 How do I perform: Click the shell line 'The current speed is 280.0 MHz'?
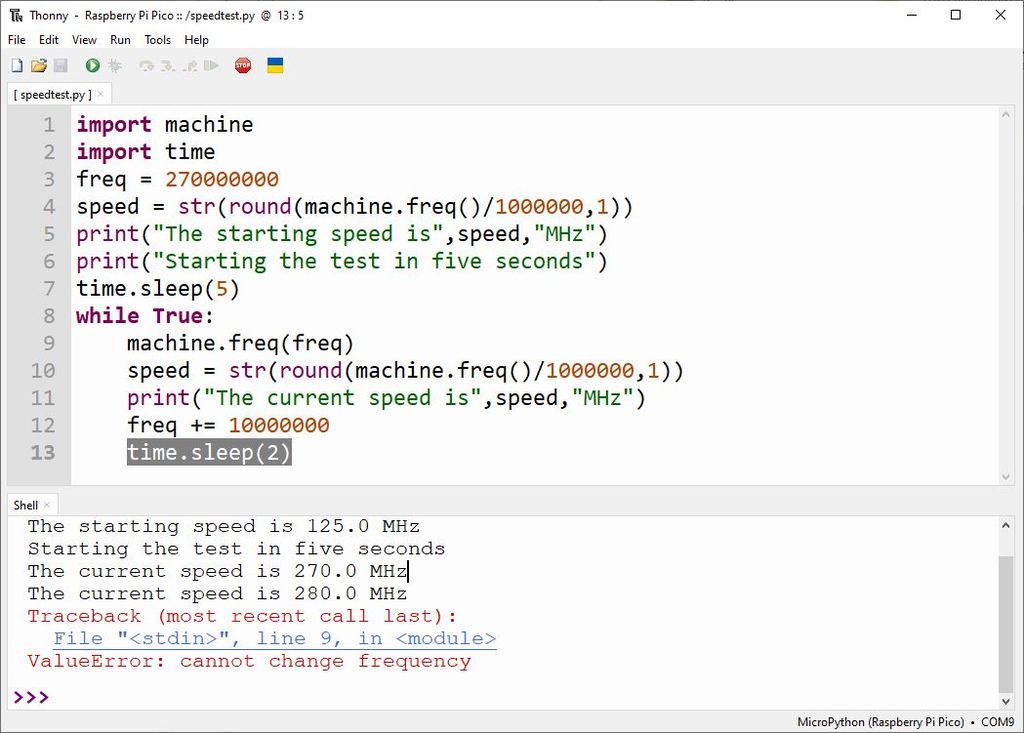click(x=217, y=594)
